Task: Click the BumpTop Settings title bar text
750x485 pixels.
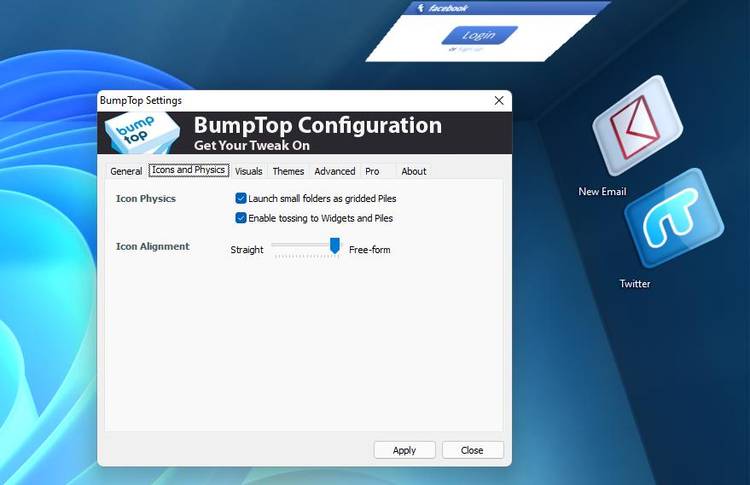Action: coord(141,100)
